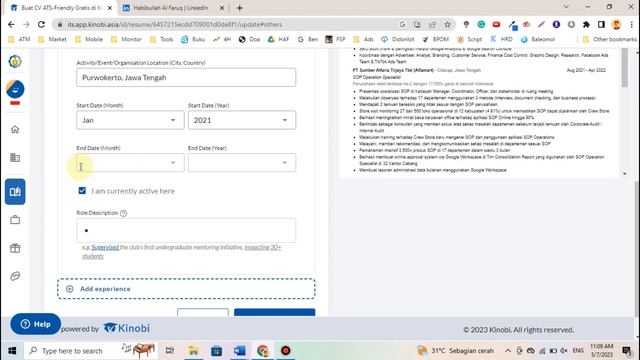Open the End Date month dropdown
This screenshot has width=640, height=360.
(x=130, y=162)
